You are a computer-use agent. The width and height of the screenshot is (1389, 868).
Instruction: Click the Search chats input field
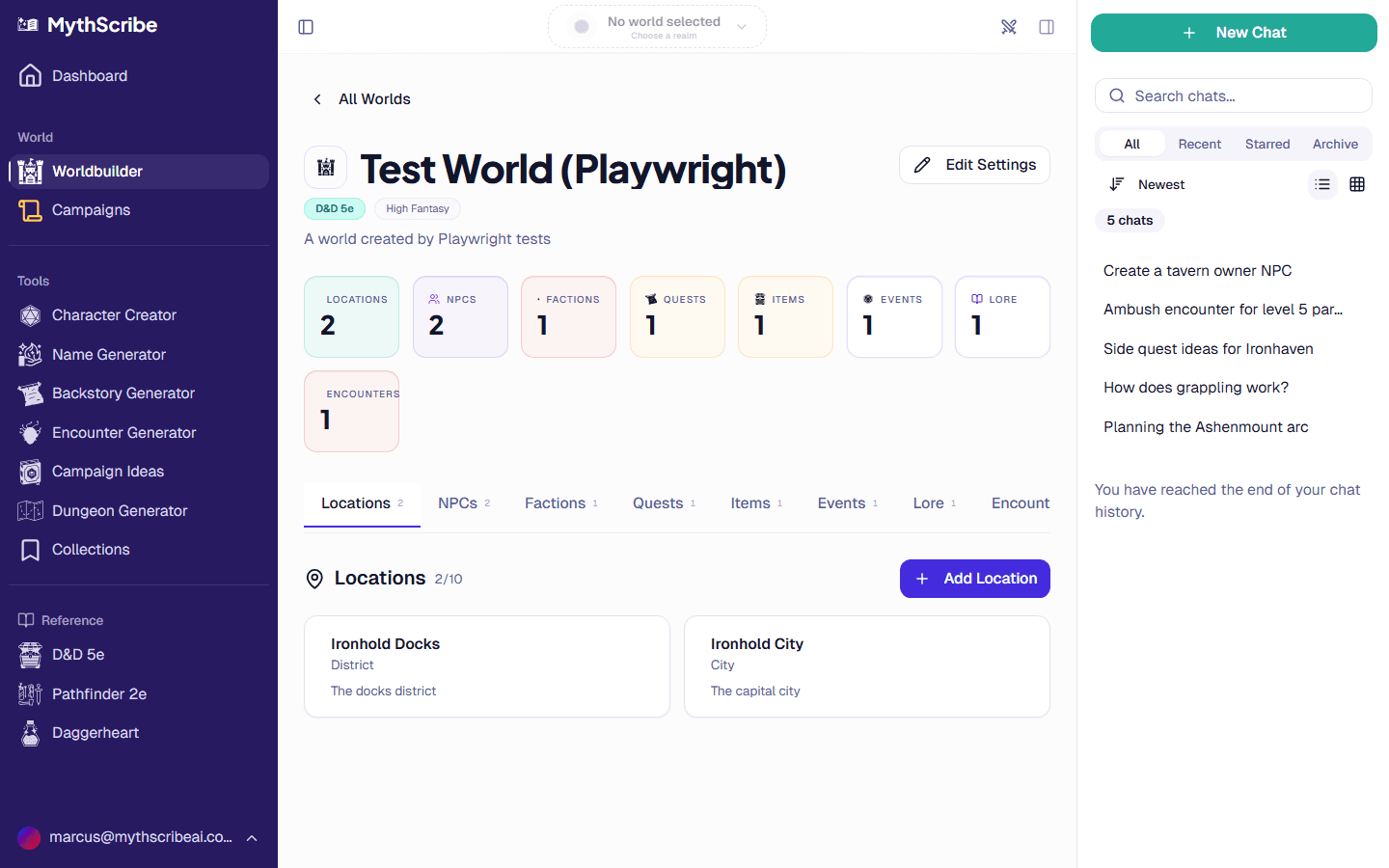(x=1233, y=95)
